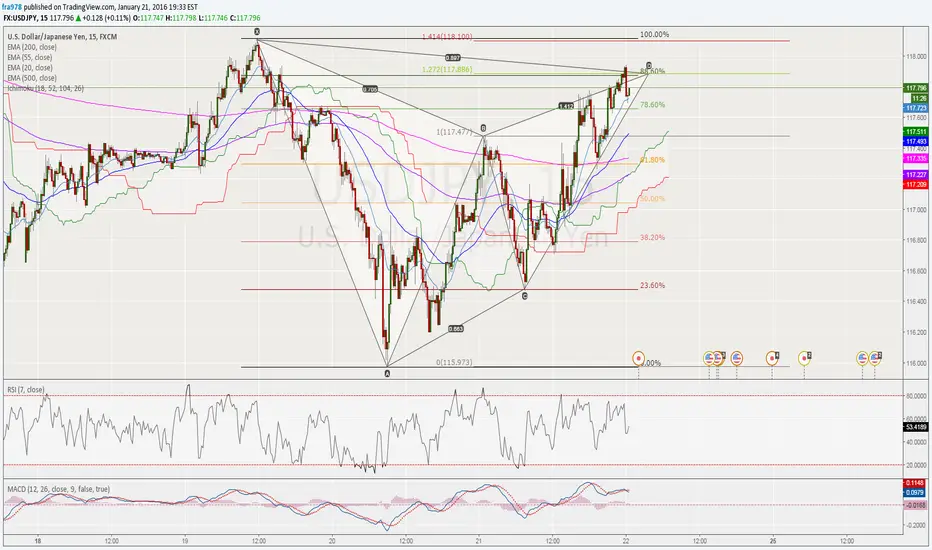Select the Ichimoku (18, 52, 104, 26) legend
This screenshot has width=932, height=550.
pyautogui.click(x=45, y=88)
